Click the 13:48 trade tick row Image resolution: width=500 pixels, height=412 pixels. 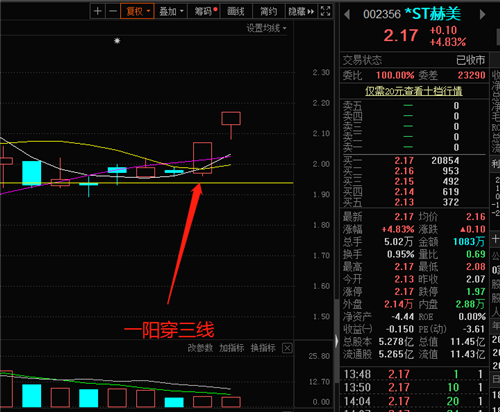(x=414, y=374)
